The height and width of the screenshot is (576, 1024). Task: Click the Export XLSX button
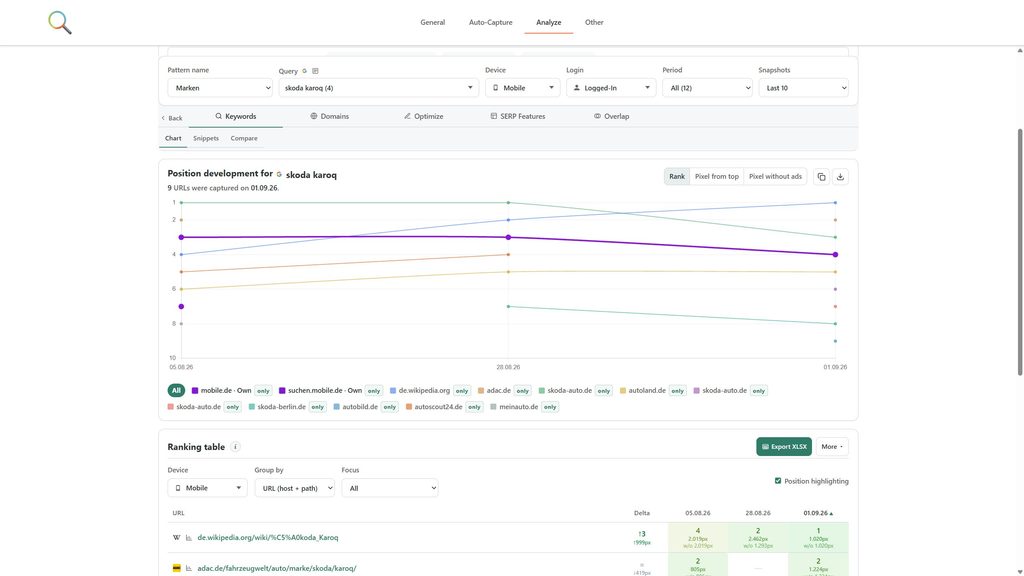coord(784,447)
